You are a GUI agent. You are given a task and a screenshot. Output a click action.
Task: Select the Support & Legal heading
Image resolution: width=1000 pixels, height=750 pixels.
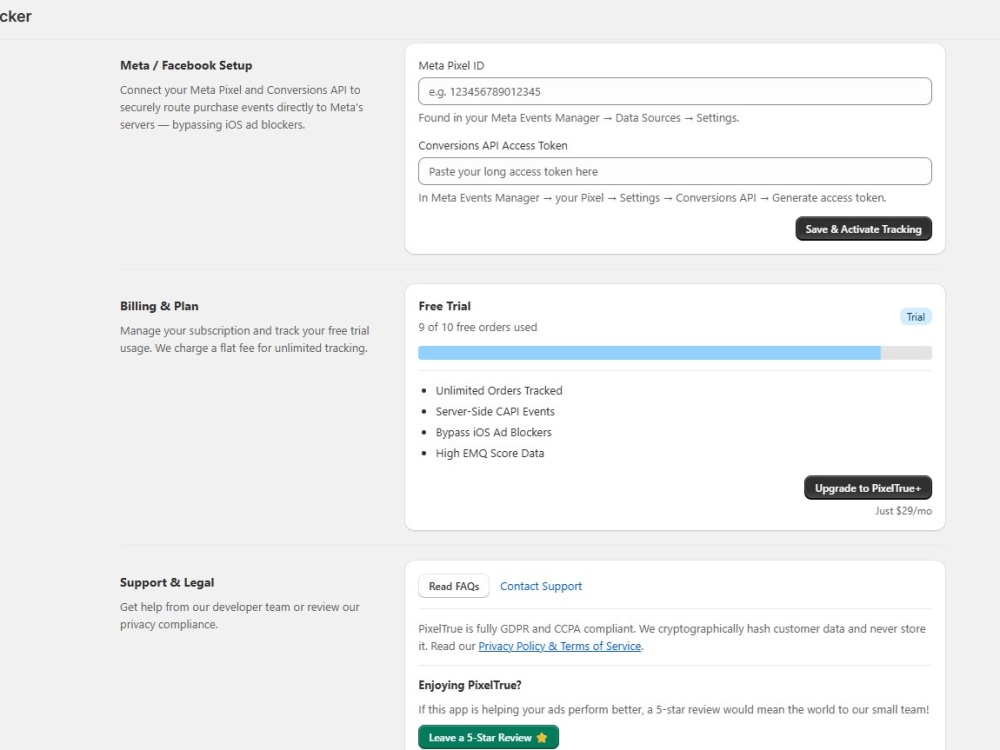pyautogui.click(x=167, y=582)
